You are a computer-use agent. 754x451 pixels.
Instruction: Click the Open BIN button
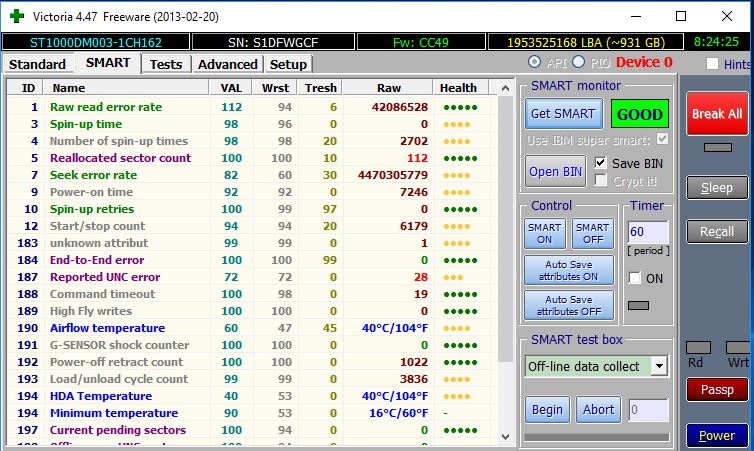point(555,171)
